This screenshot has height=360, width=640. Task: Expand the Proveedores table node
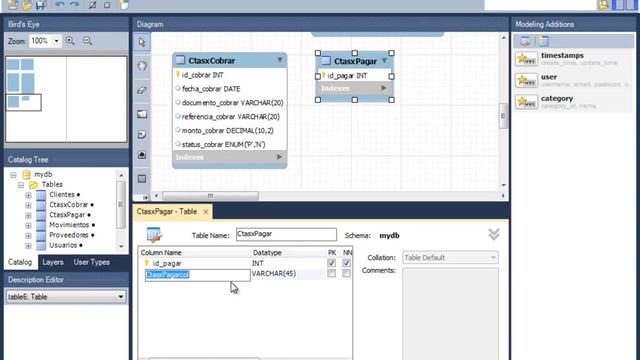point(28,236)
